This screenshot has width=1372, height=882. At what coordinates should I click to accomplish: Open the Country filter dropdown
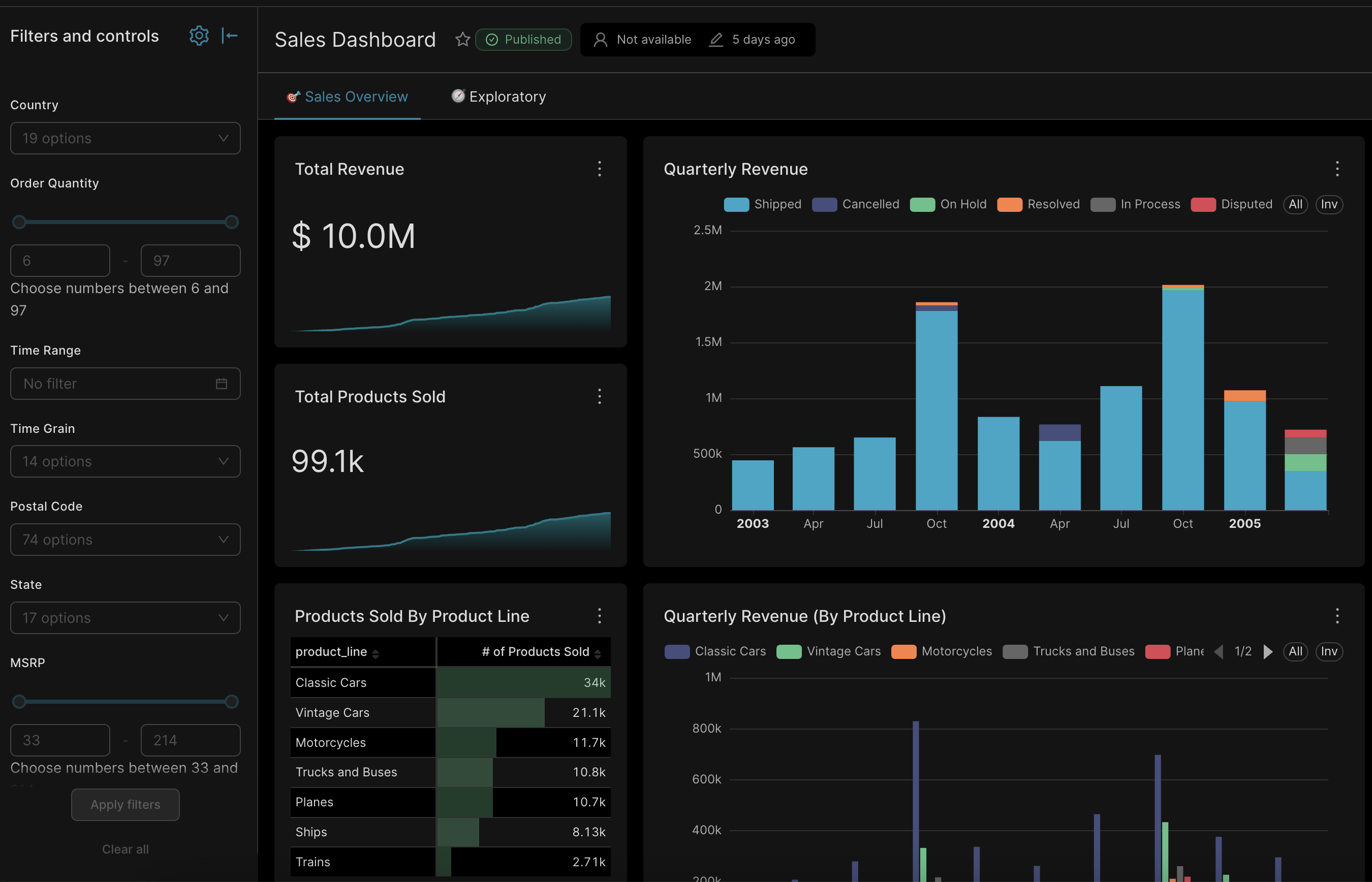126,138
